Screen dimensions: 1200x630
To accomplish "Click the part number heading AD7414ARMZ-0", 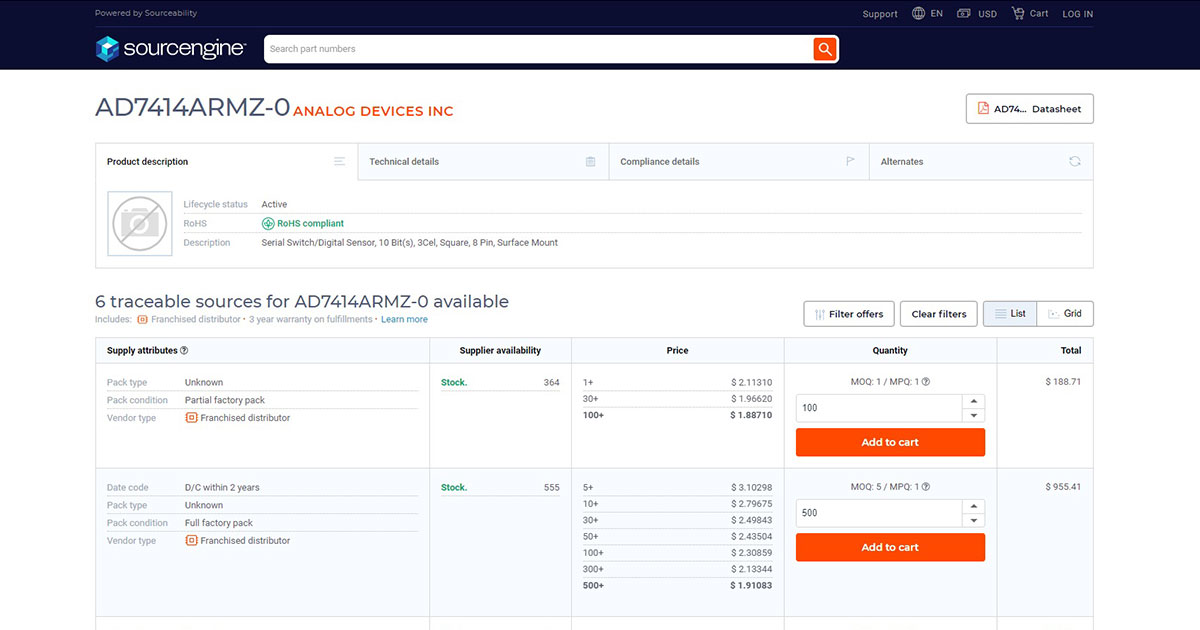I will [x=192, y=107].
